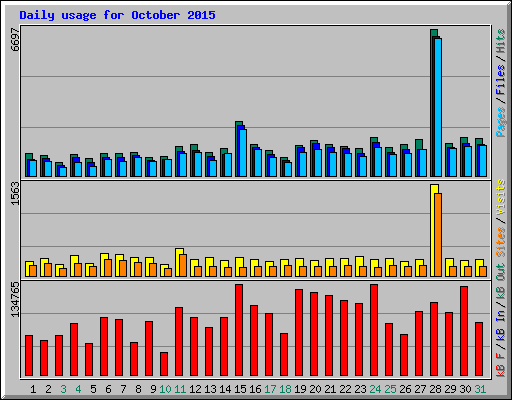The height and width of the screenshot is (400, 512).
Task: Click day label 15
Action: (240, 389)
